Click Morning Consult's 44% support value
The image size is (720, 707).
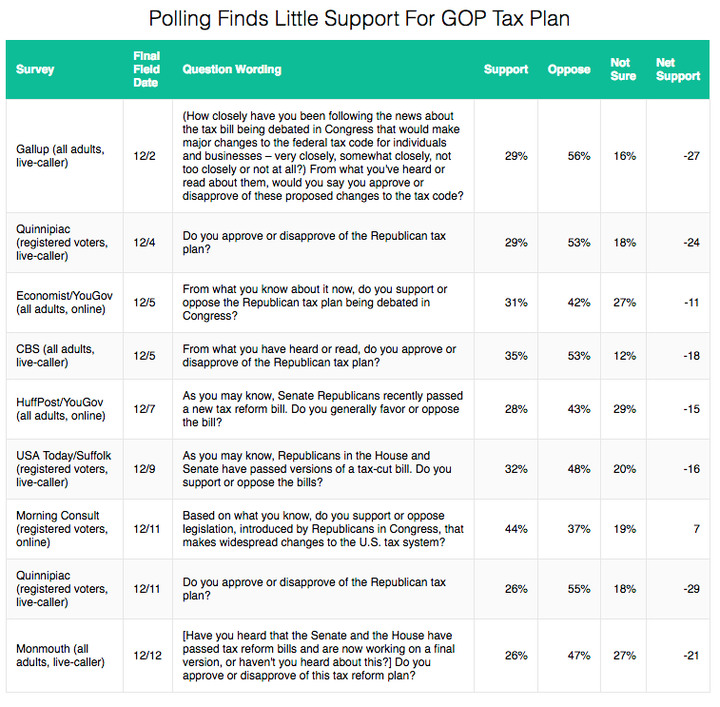coord(516,529)
